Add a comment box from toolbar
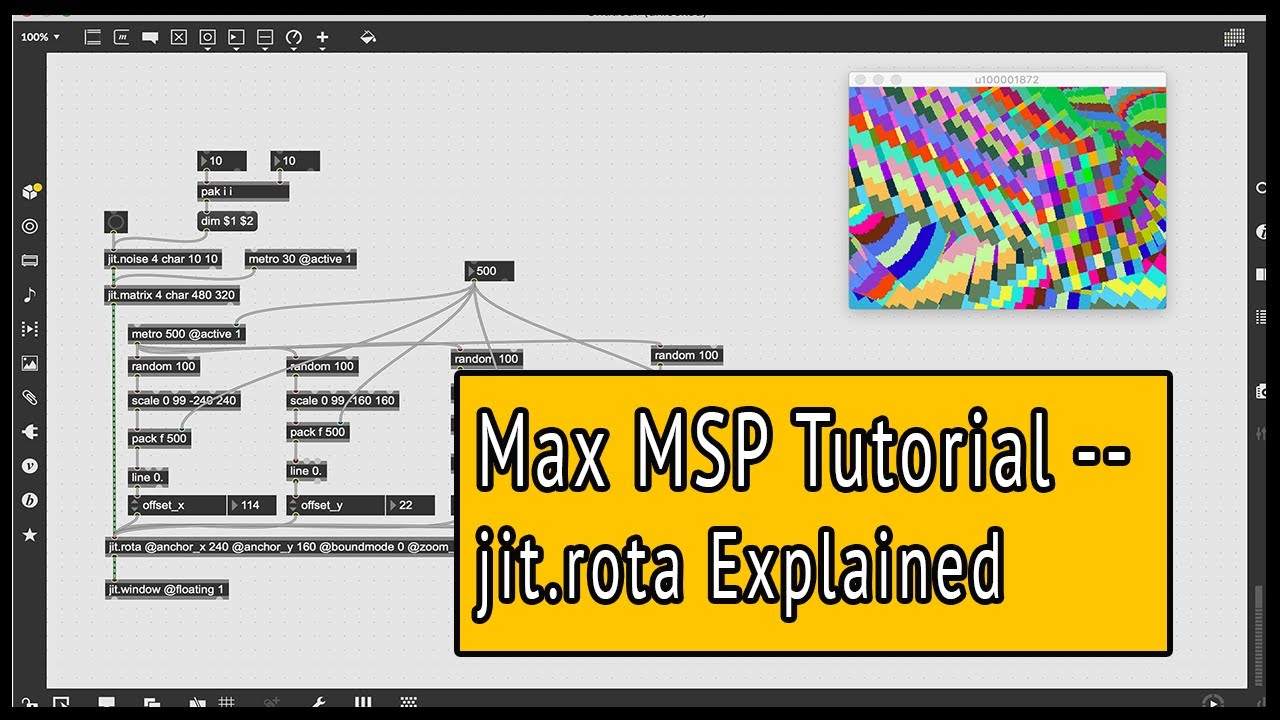 [x=150, y=37]
